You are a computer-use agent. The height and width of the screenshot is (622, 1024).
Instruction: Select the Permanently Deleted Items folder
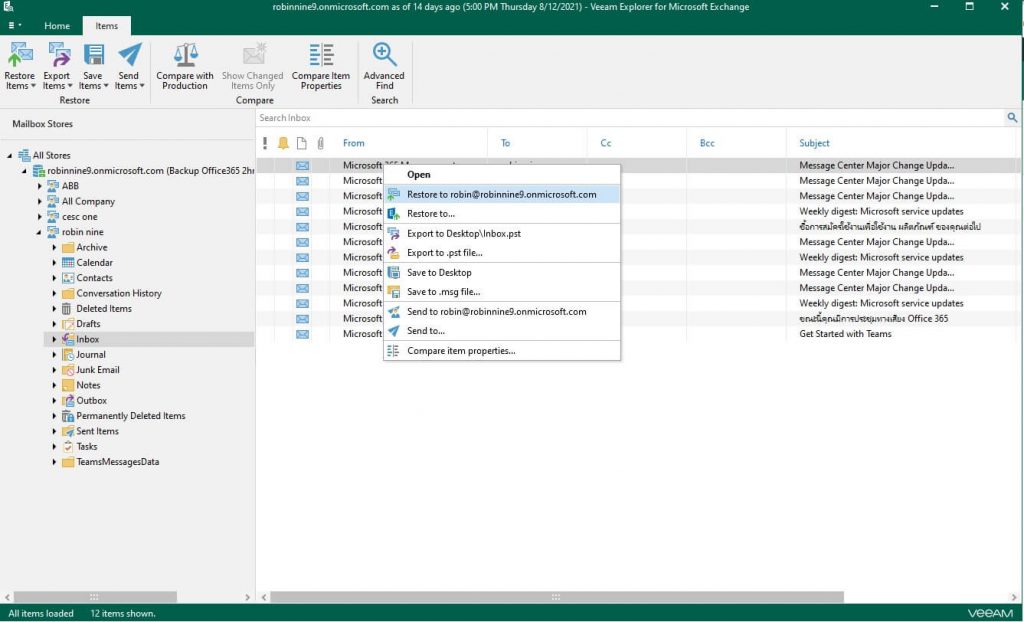[131, 416]
